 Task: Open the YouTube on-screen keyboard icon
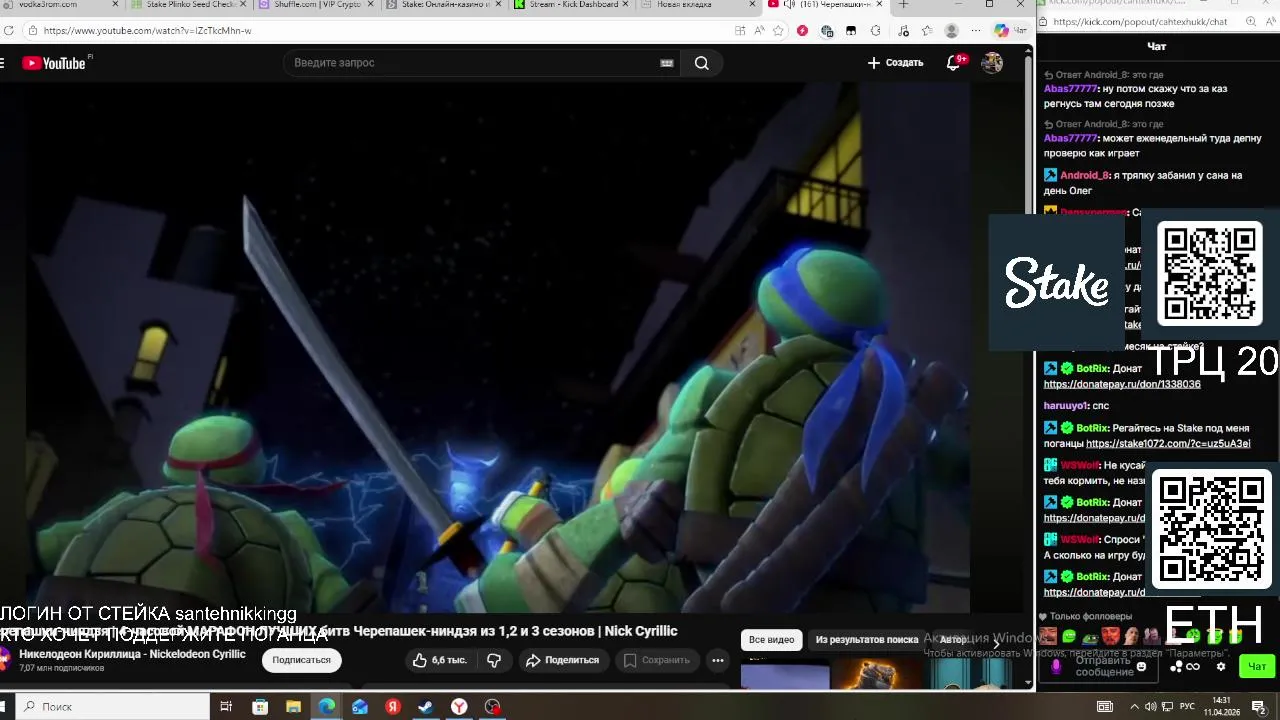coord(667,63)
